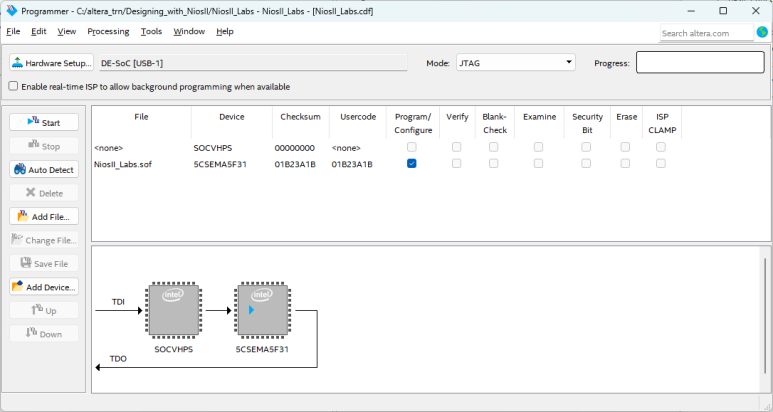Open the Edit menu
This screenshot has width=773, height=412.
pos(38,32)
